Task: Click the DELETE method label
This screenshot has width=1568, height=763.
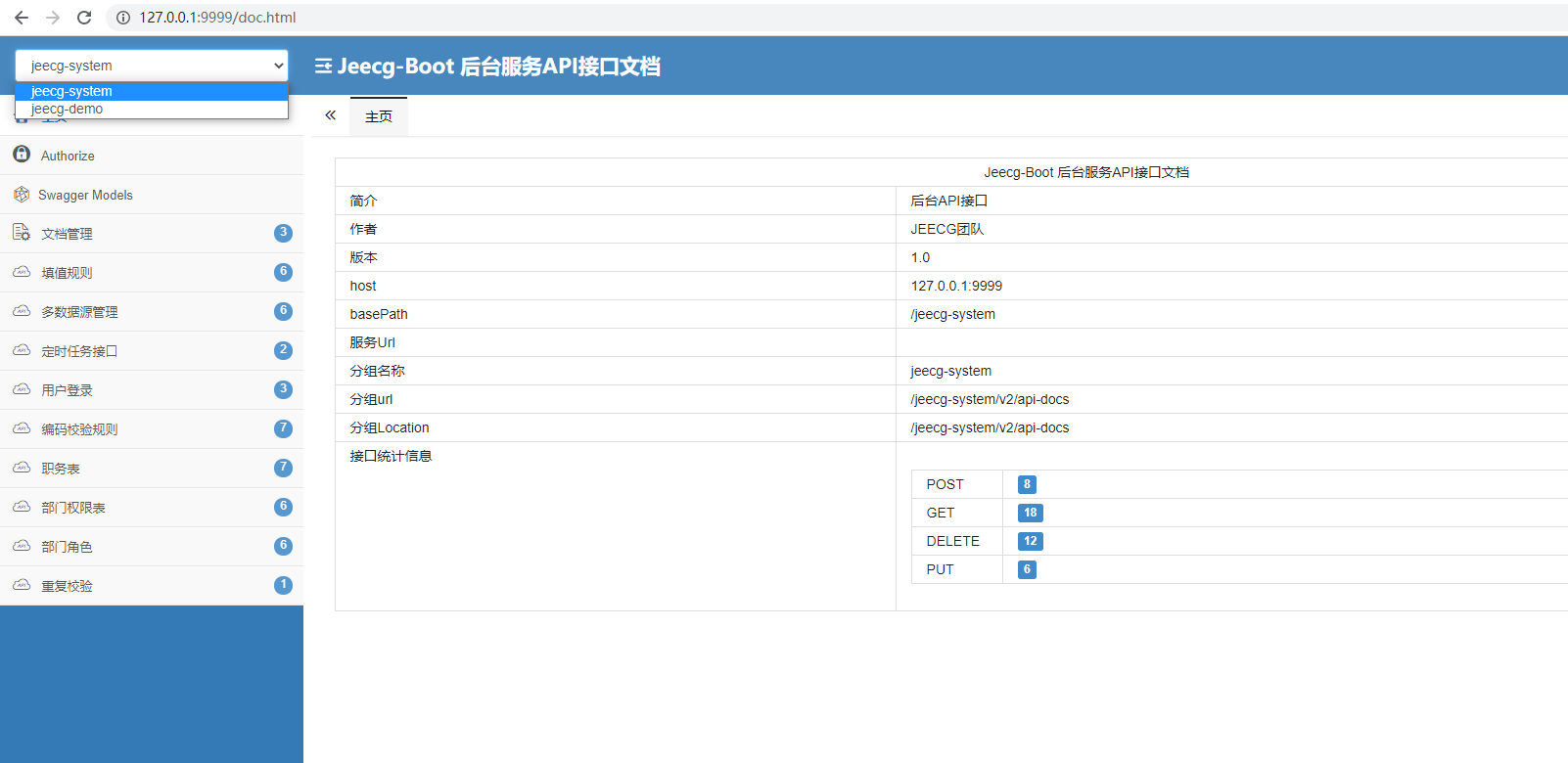Action: click(x=952, y=541)
